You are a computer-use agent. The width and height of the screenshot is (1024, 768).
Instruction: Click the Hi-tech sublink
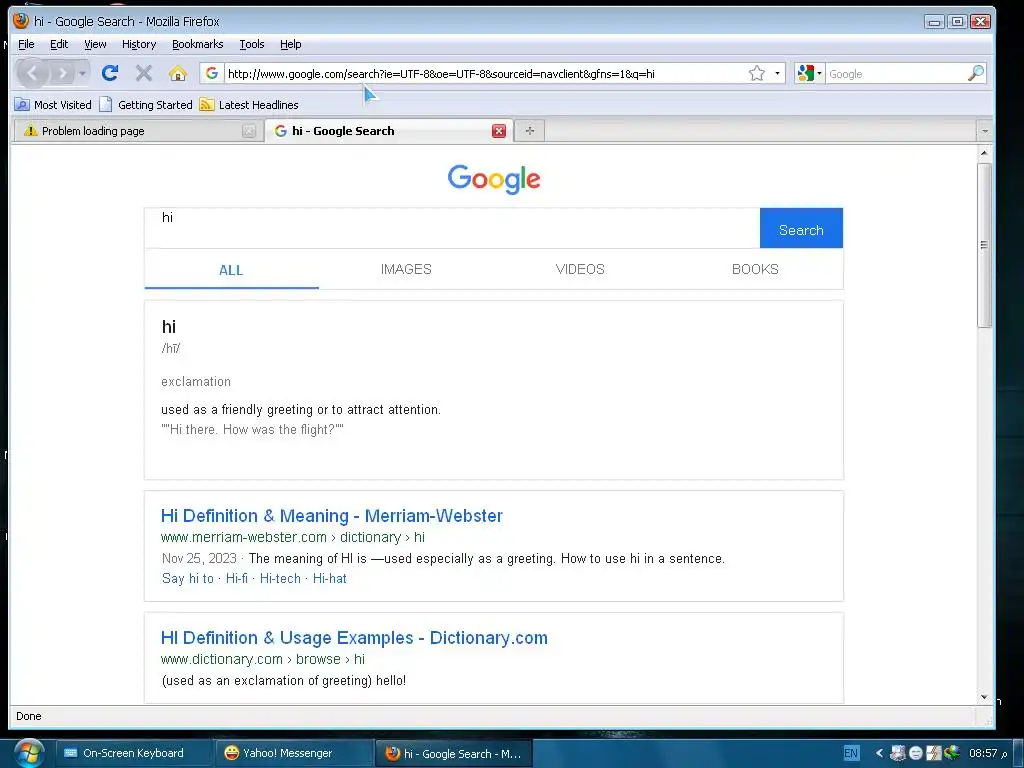(280, 579)
